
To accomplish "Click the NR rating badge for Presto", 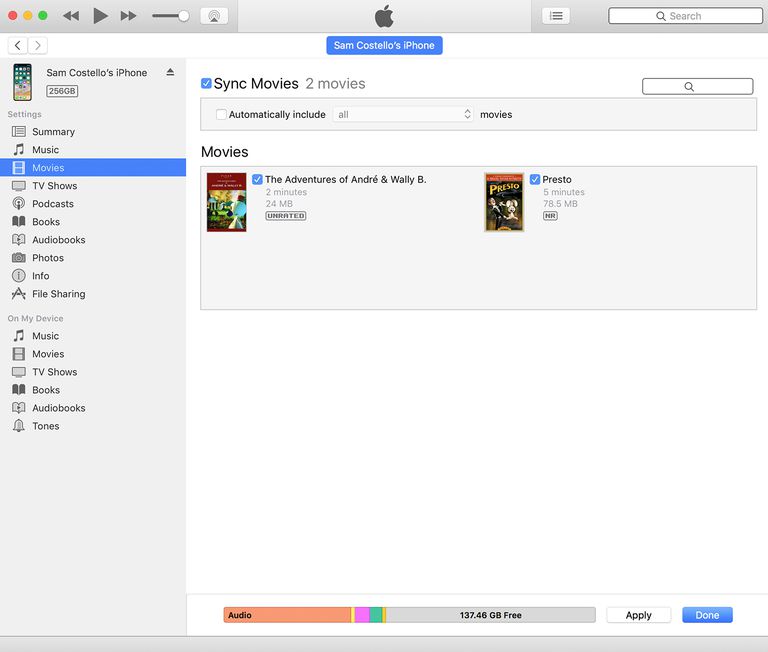I will [550, 216].
